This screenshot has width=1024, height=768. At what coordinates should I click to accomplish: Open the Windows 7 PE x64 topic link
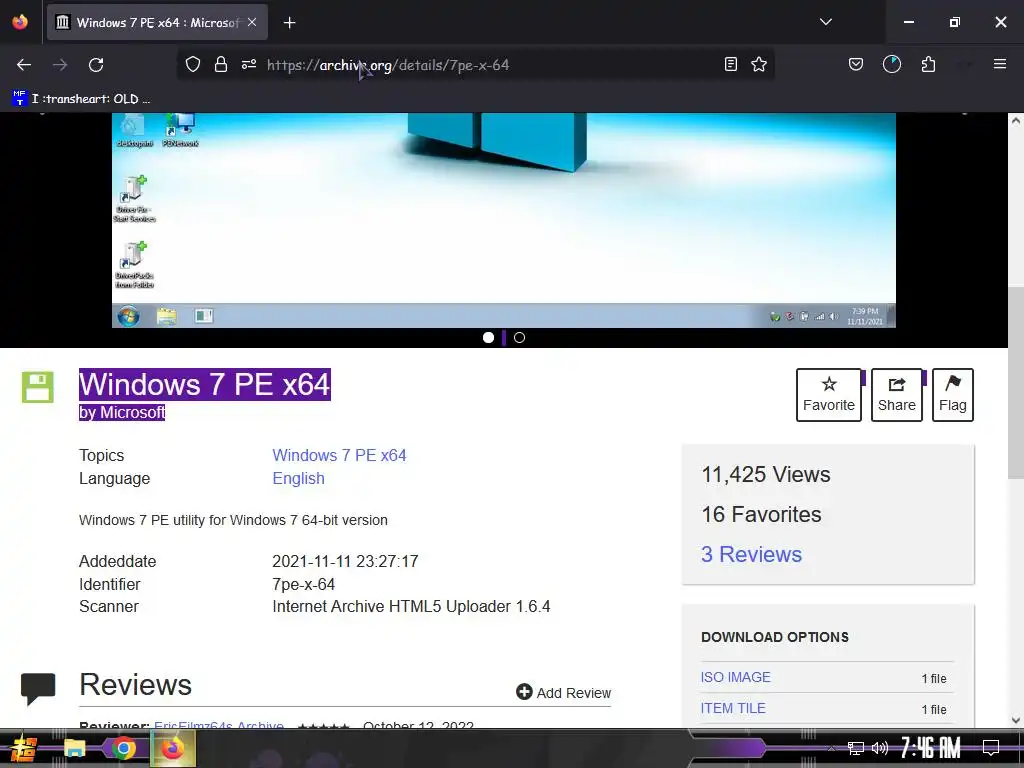339,455
